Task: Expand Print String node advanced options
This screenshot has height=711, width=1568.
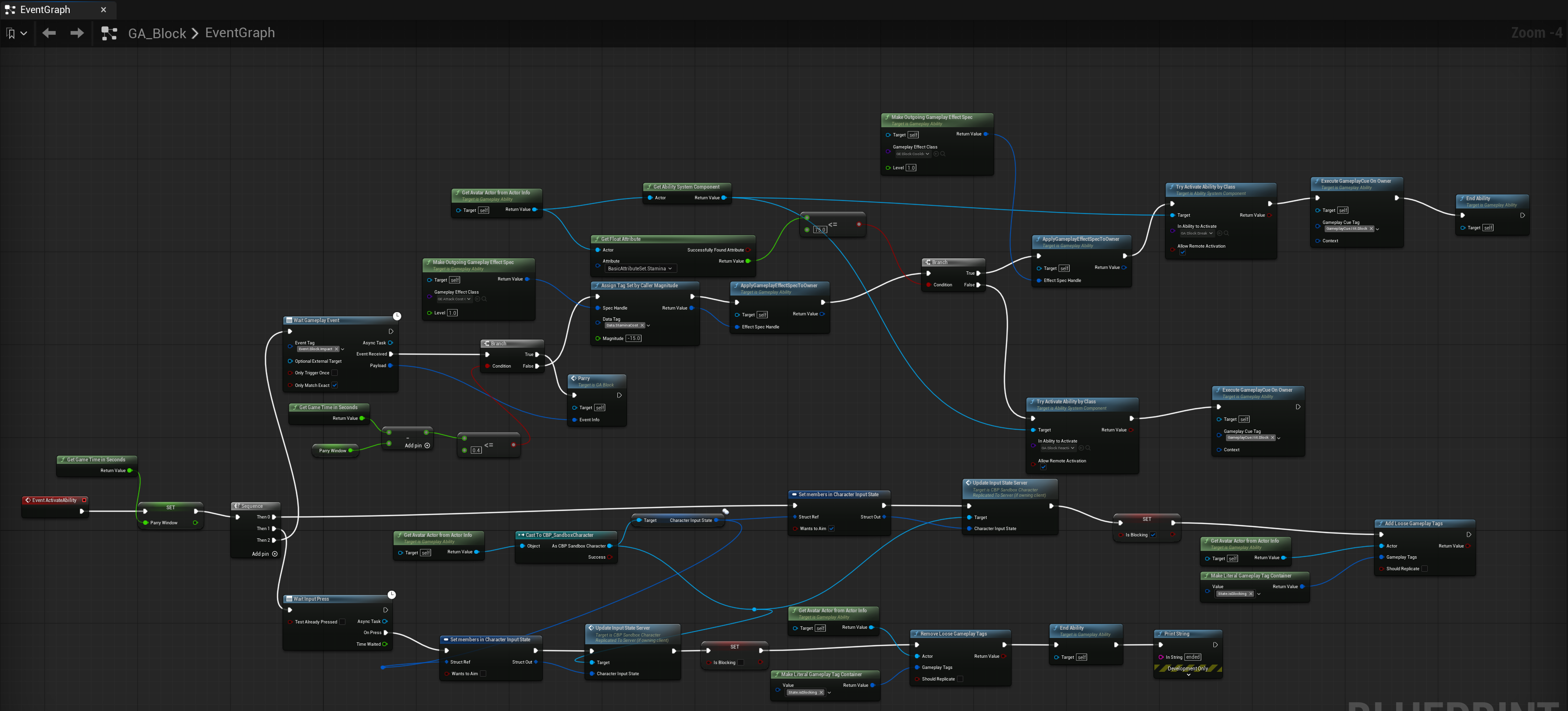Action: tap(1188, 674)
